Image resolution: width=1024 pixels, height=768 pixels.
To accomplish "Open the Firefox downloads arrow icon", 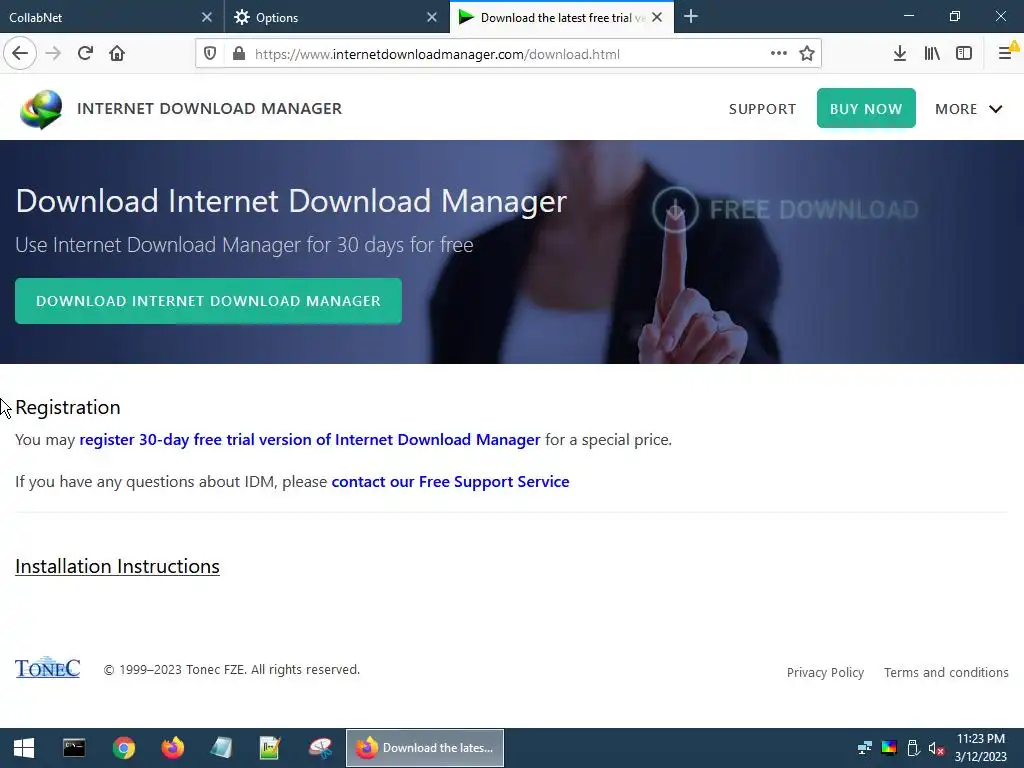I will tap(900, 54).
